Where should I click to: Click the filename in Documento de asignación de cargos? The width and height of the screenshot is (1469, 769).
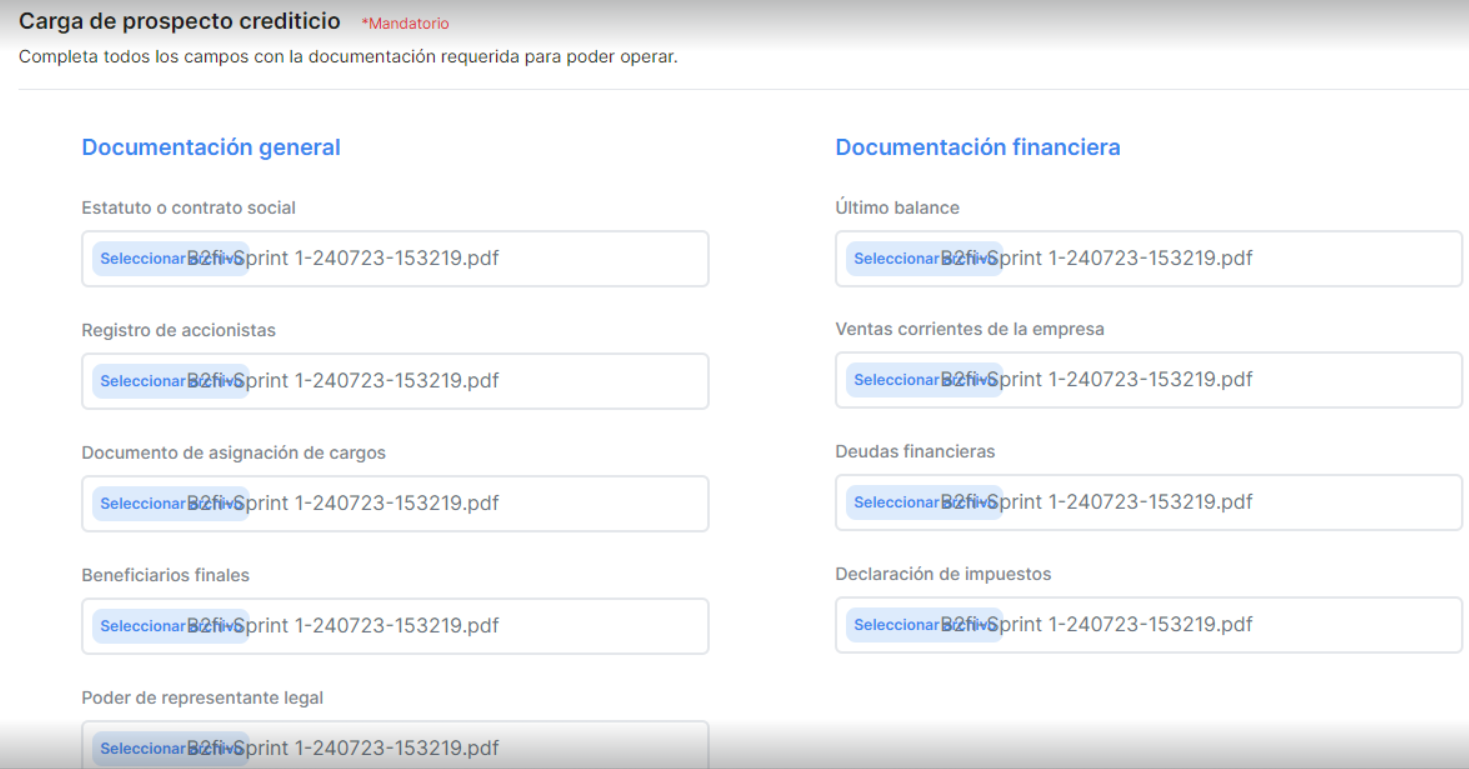tap(370, 503)
